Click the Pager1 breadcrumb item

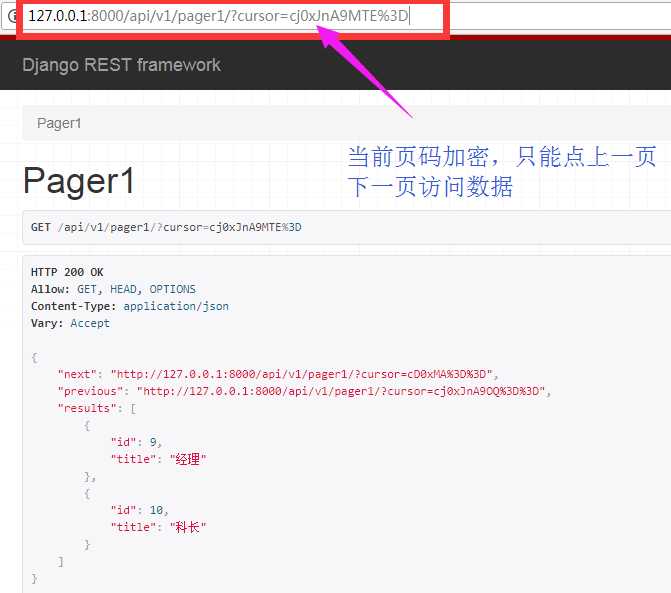click(x=59, y=123)
